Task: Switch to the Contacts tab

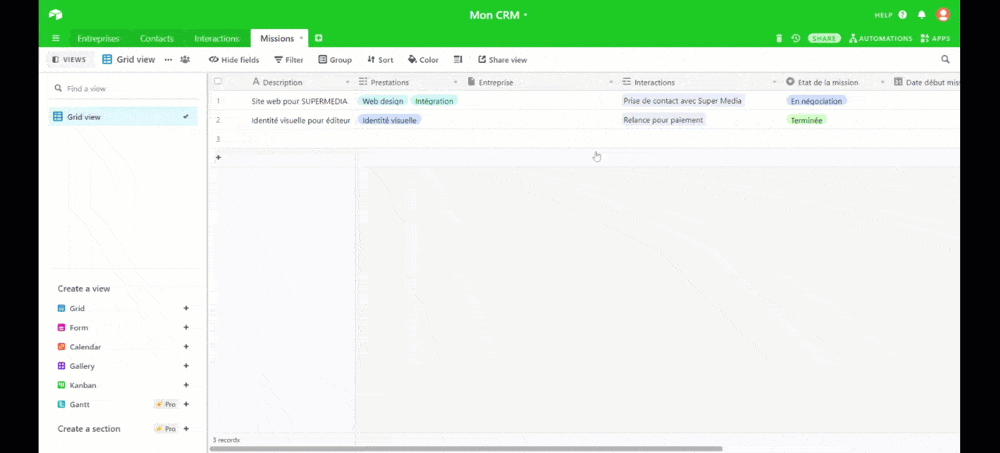Action: [157, 38]
